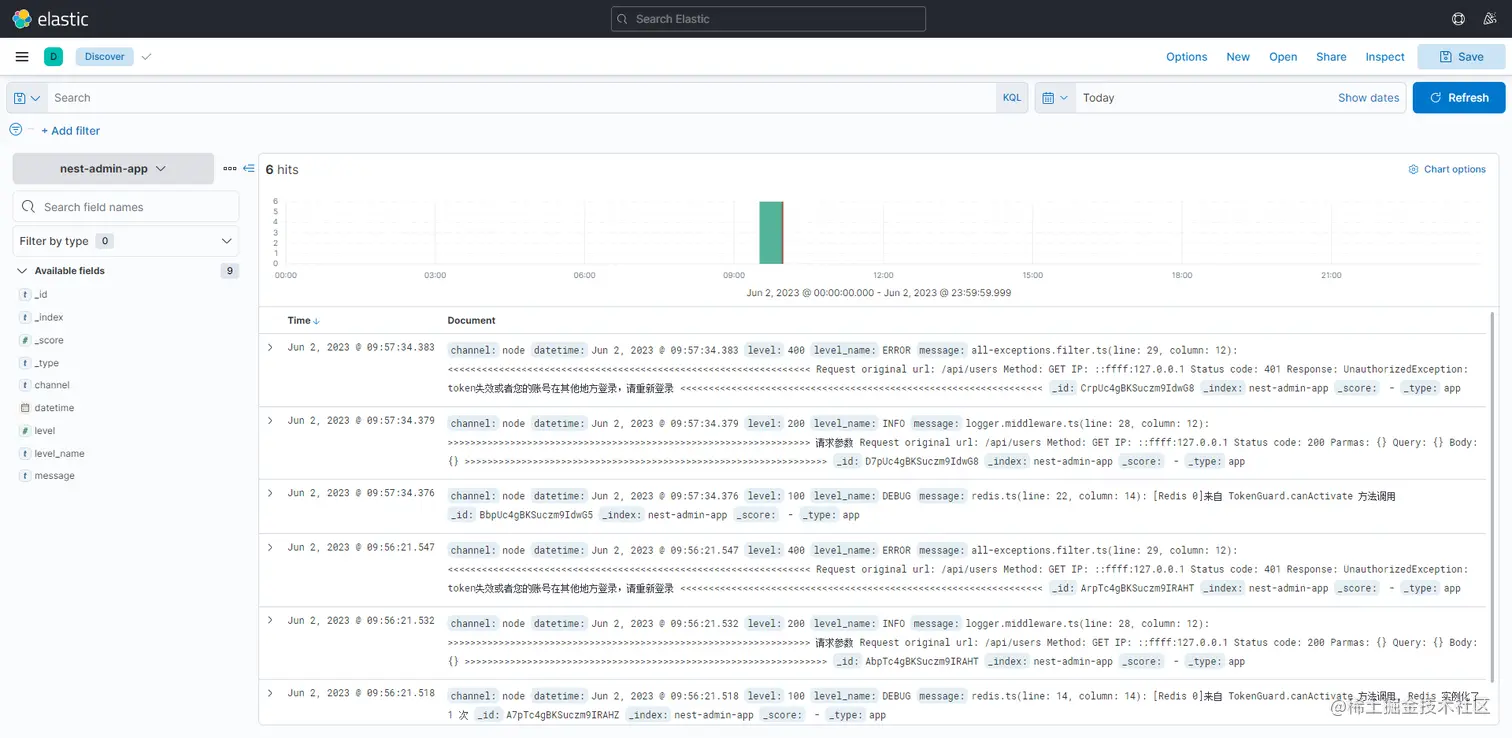Open the newsfeed icon at far right of header
The width and height of the screenshot is (1512, 738).
(x=1489, y=19)
